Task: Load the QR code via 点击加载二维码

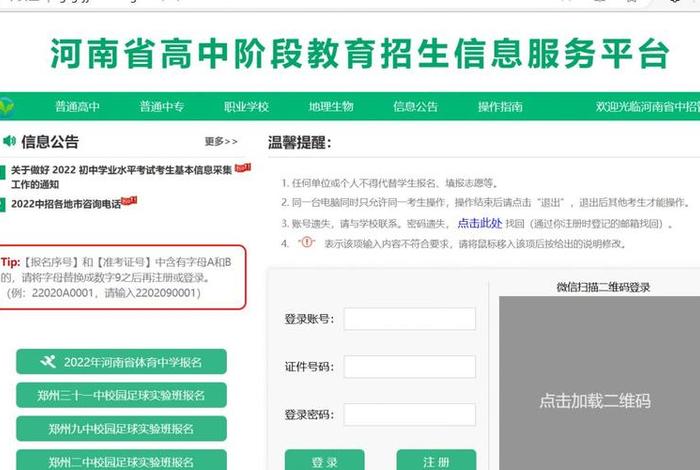Action: (595, 401)
